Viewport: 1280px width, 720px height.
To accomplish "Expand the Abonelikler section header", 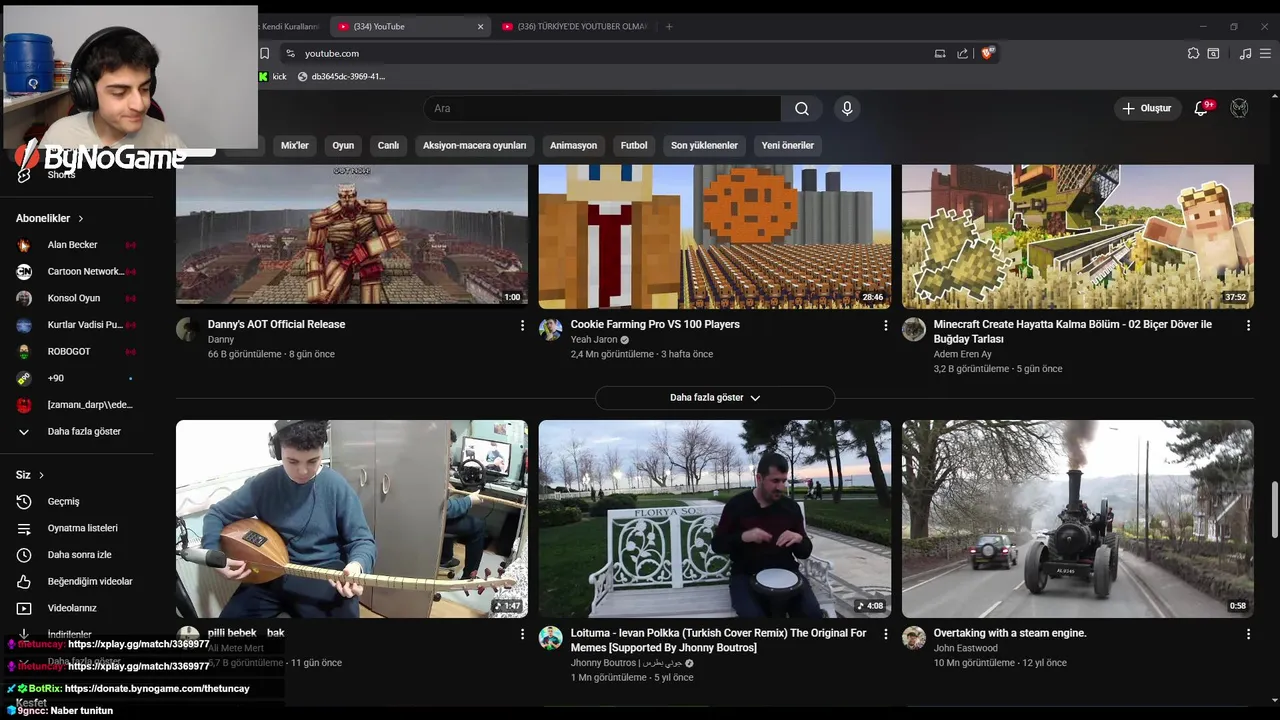I will [x=50, y=218].
